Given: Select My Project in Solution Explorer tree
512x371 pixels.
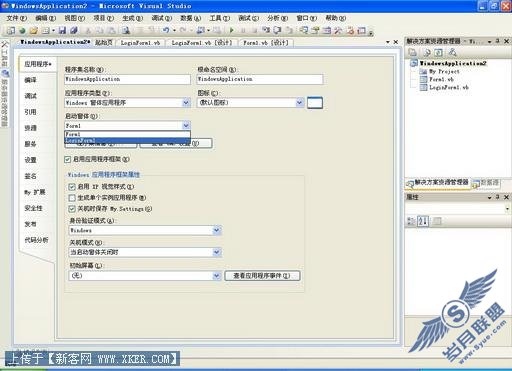Looking at the screenshot, I should [x=444, y=71].
